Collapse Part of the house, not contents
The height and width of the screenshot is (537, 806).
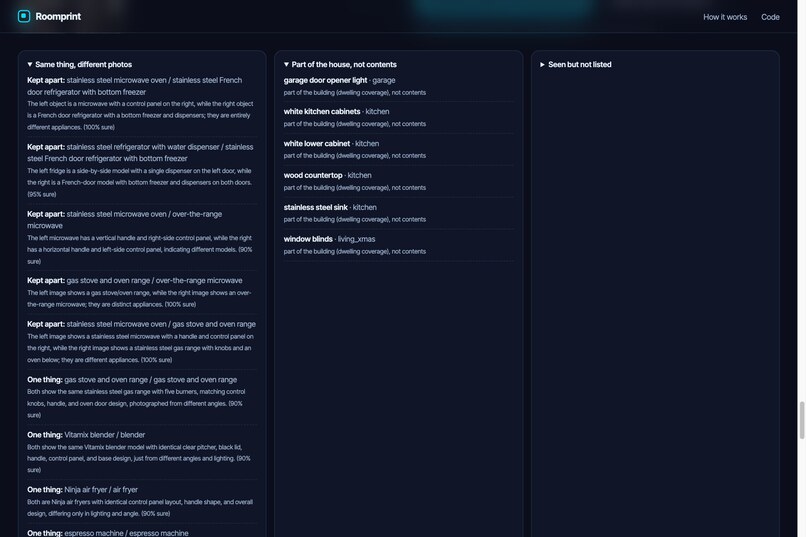pyautogui.click(x=340, y=64)
